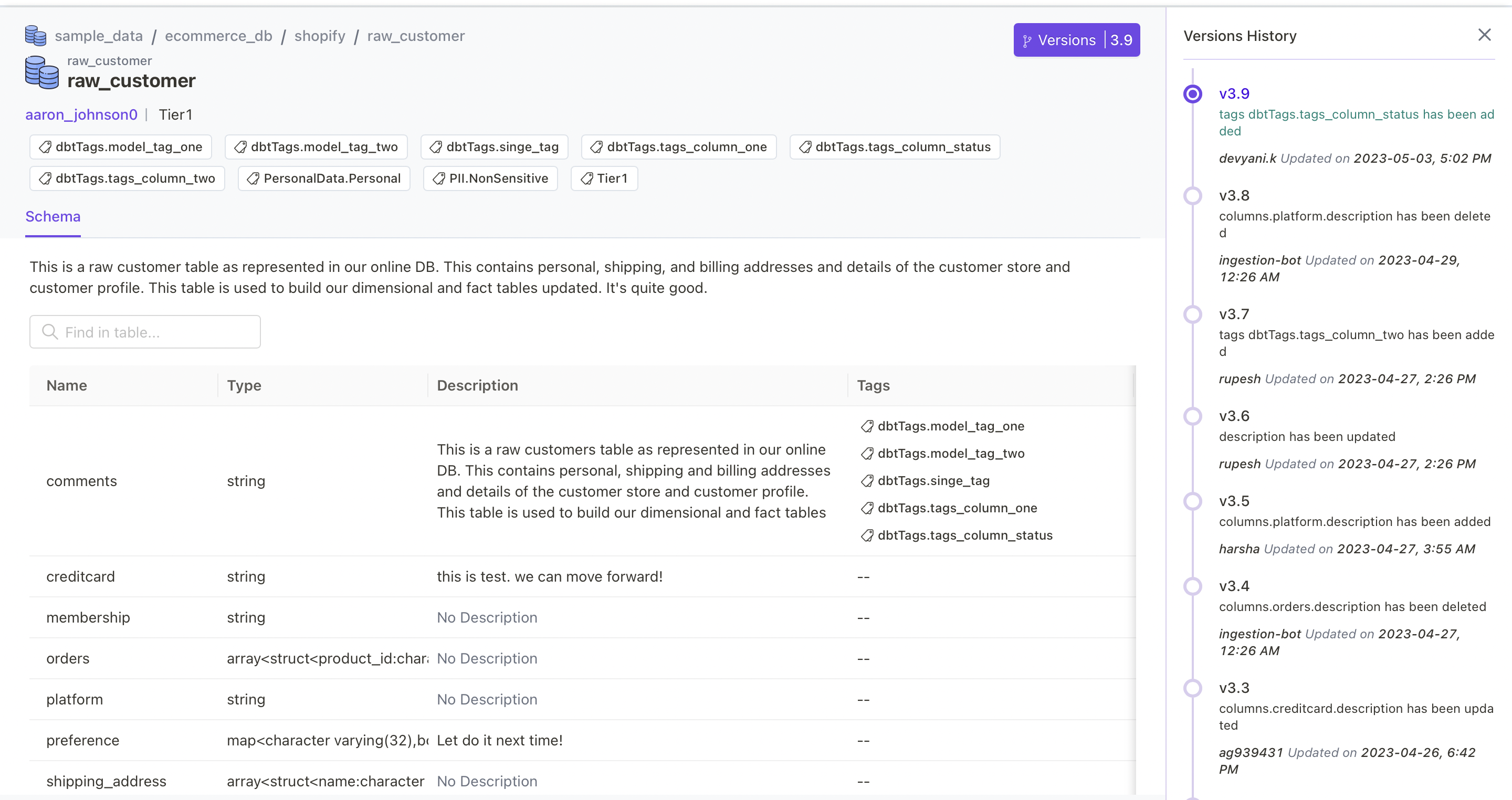1512x800 pixels.
Task: Click the aaron_johnson0 owner link
Action: tap(81, 114)
